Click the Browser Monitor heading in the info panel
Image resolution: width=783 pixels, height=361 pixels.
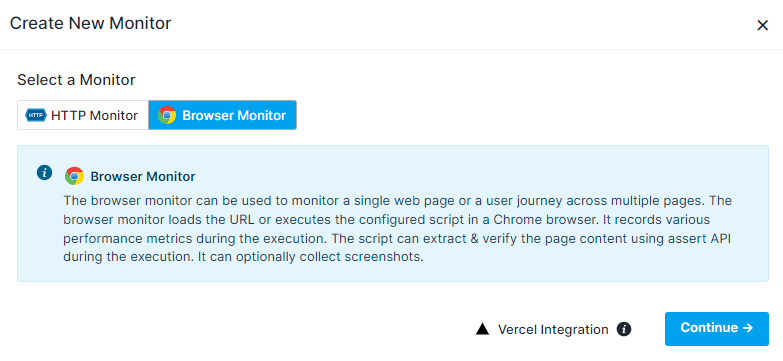(x=143, y=176)
